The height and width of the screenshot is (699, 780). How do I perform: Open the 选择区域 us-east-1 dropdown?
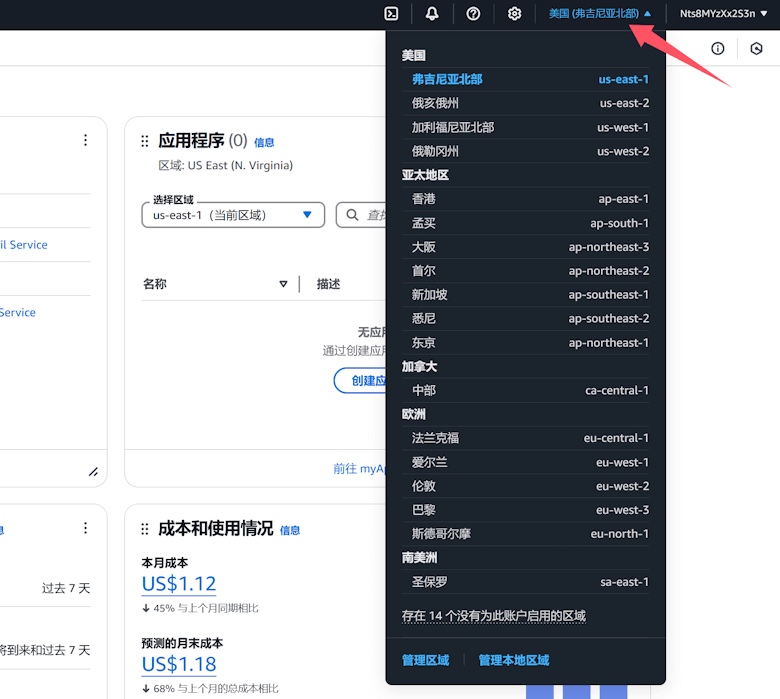233,215
